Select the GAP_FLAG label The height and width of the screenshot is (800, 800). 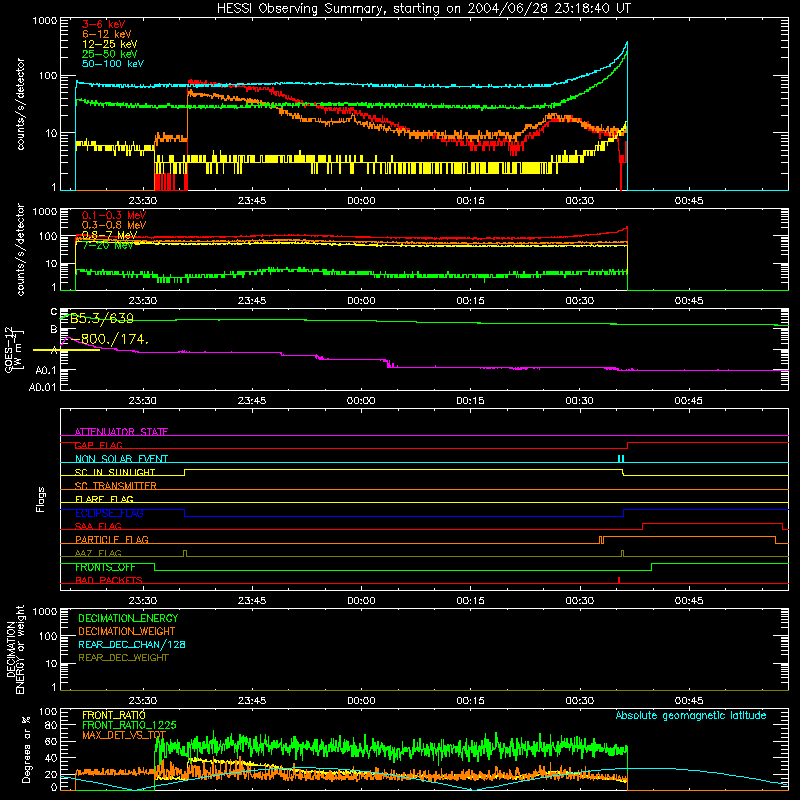point(98,445)
